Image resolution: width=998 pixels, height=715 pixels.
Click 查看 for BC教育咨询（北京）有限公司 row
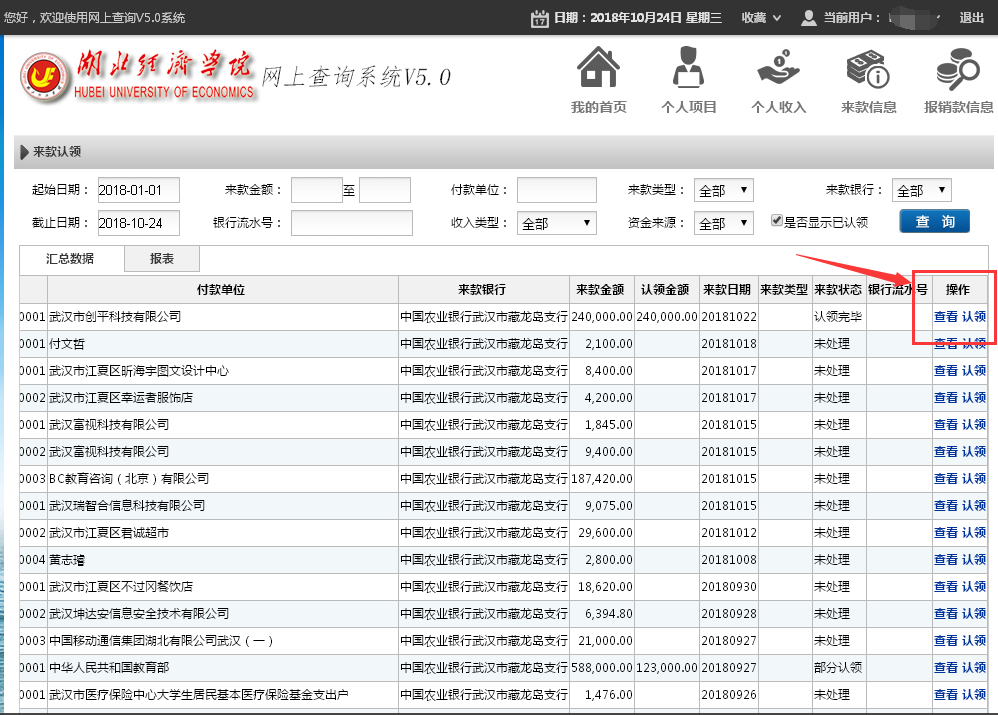[x=945, y=478]
